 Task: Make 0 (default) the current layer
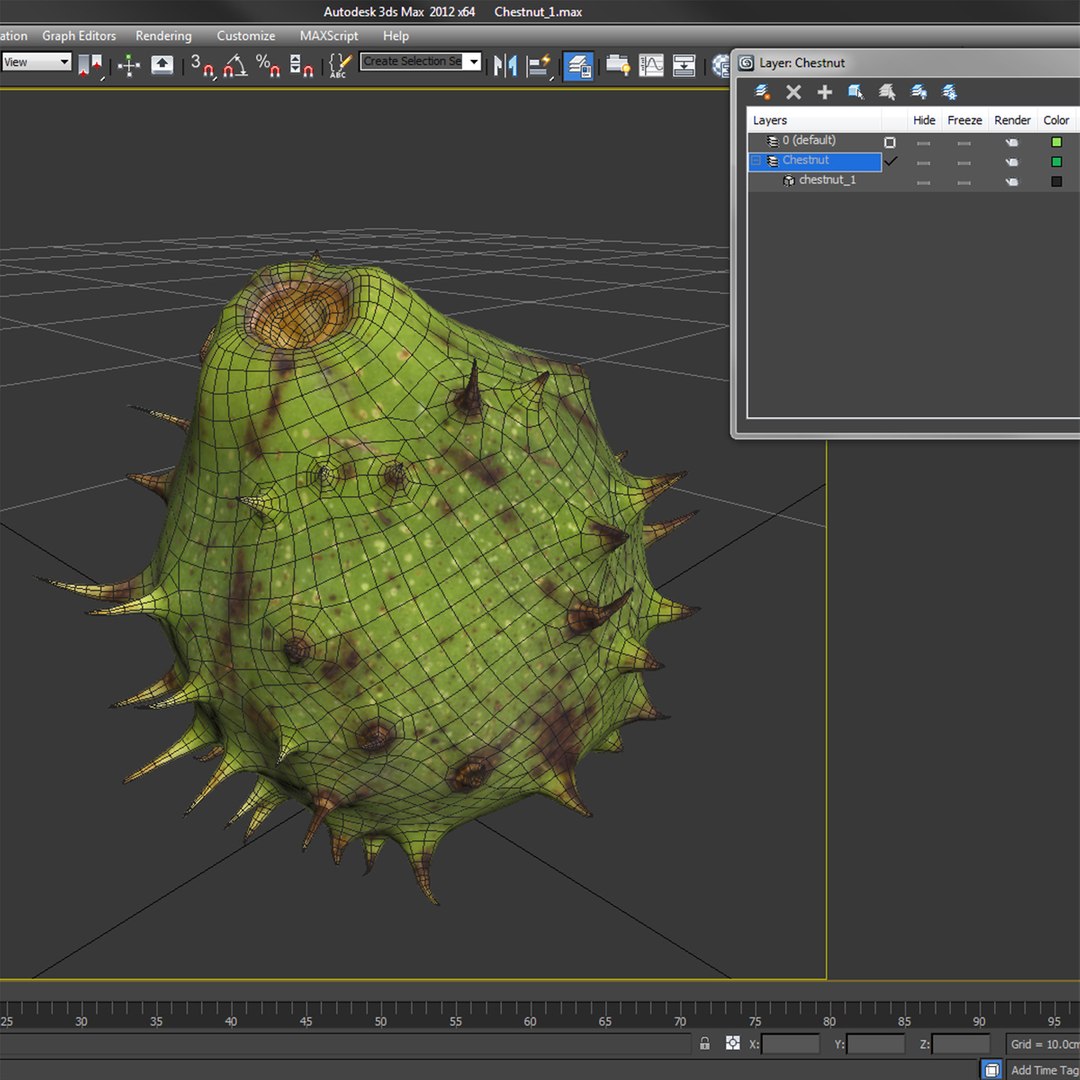(x=890, y=142)
